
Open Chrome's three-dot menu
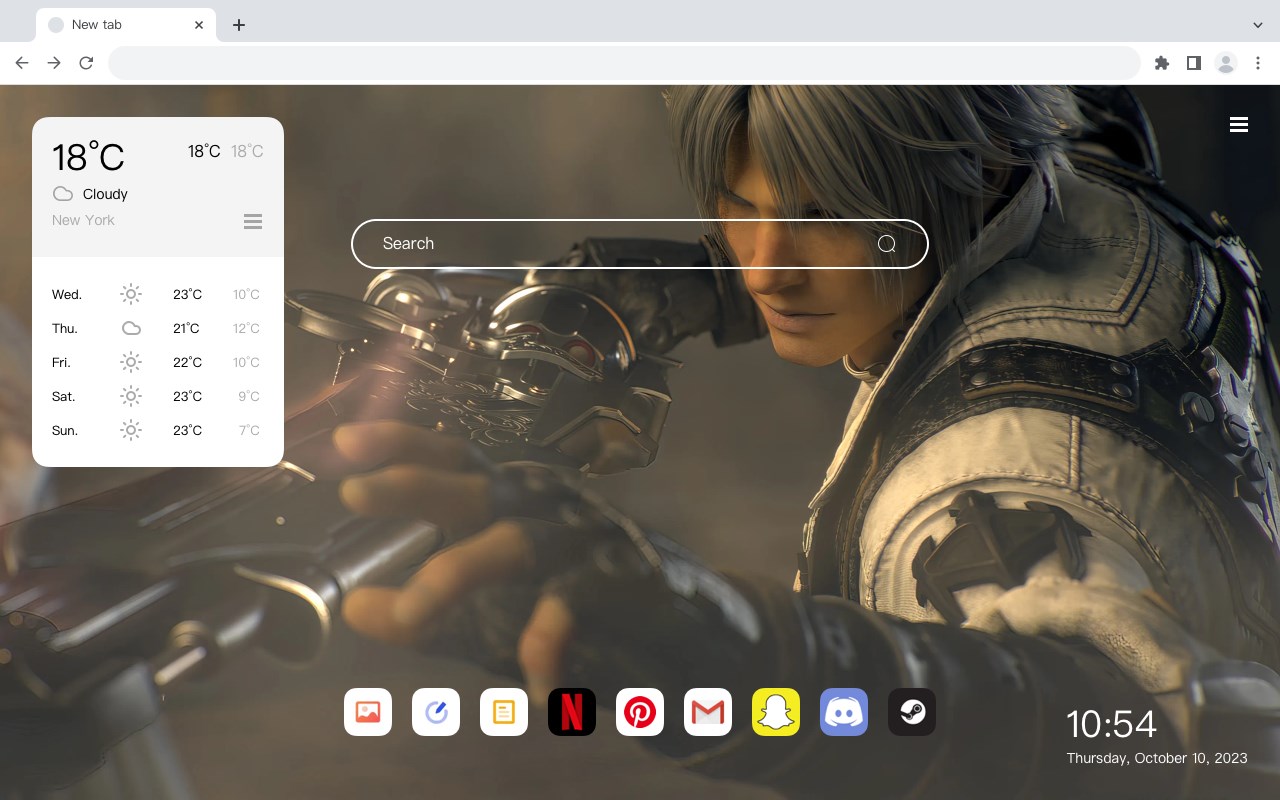click(x=1258, y=63)
